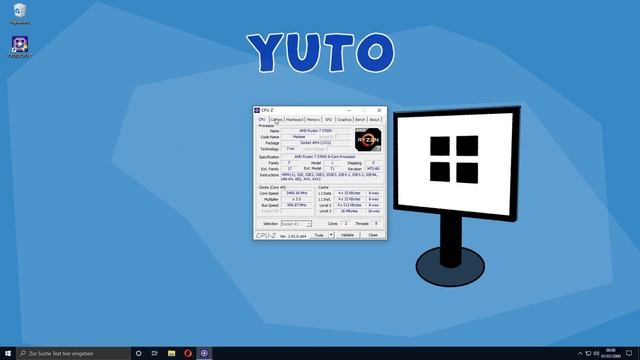Click the Technology value field
This screenshot has height=360, width=640.
tap(290, 149)
